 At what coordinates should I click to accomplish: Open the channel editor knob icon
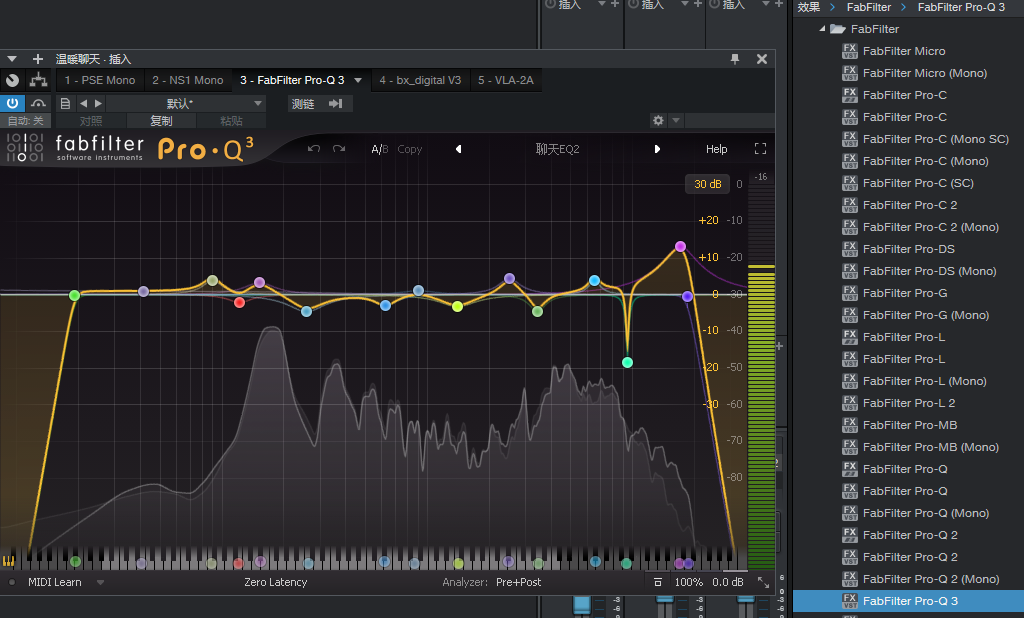coord(12,80)
